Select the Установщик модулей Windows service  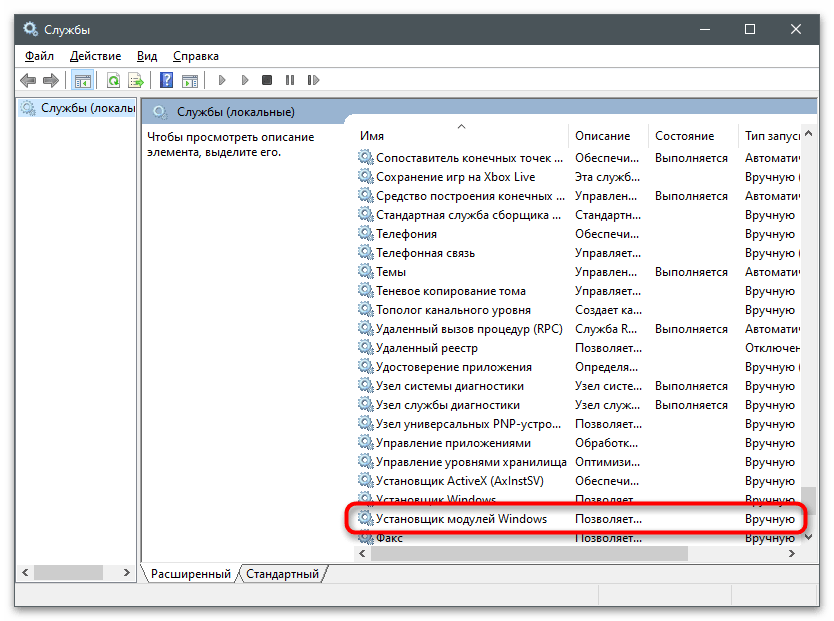tap(461, 519)
